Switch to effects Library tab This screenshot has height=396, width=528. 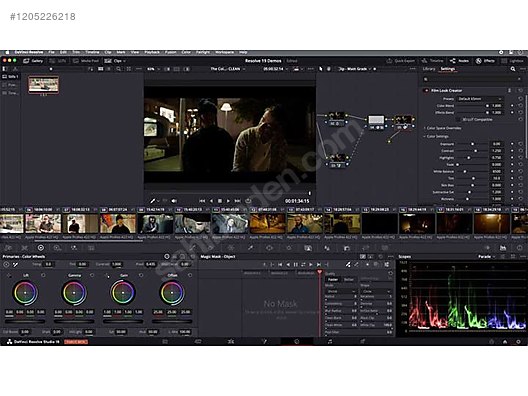point(429,69)
